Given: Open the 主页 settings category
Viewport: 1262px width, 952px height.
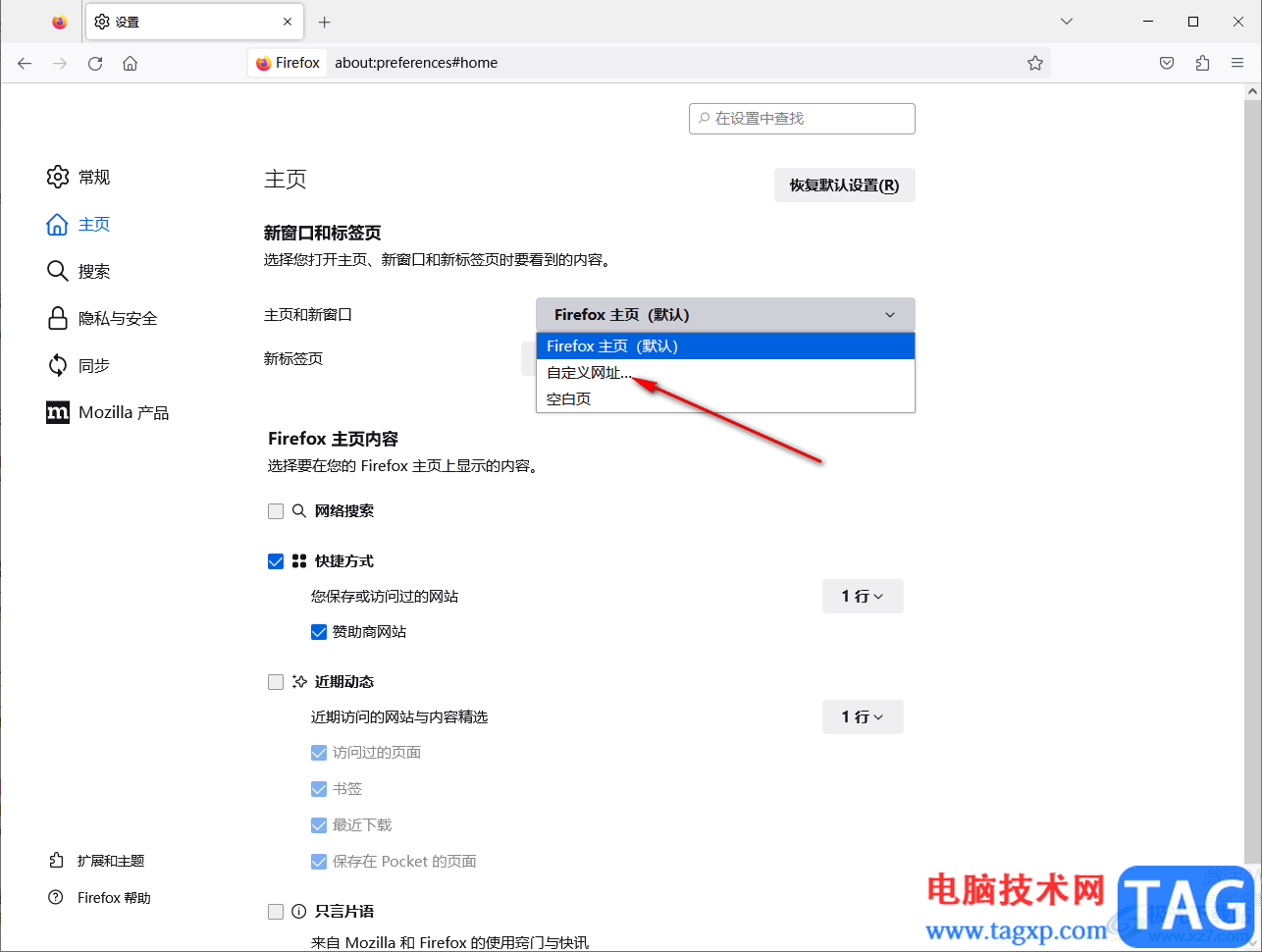Looking at the screenshot, I should coord(79,224).
